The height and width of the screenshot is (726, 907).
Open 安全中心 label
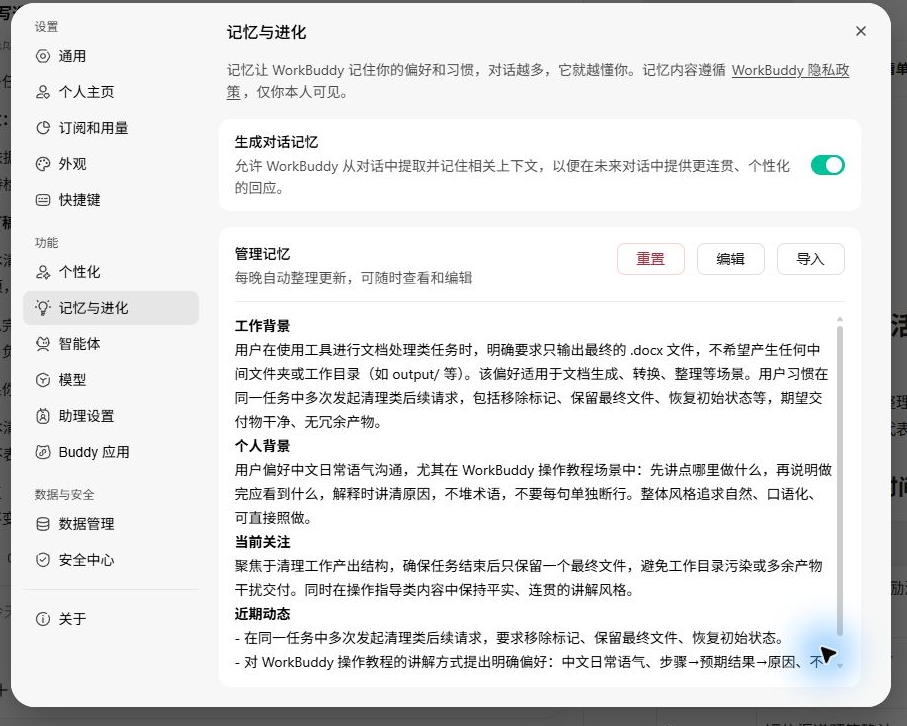[x=86, y=560]
